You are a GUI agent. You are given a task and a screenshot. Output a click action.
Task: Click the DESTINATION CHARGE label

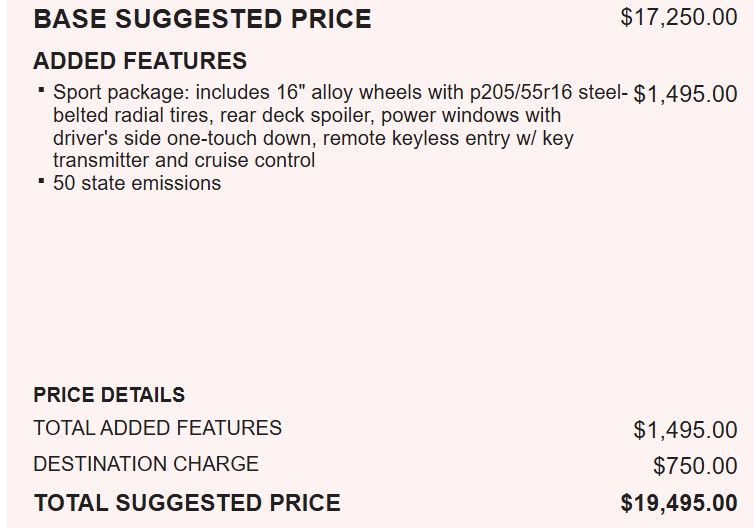(146, 464)
